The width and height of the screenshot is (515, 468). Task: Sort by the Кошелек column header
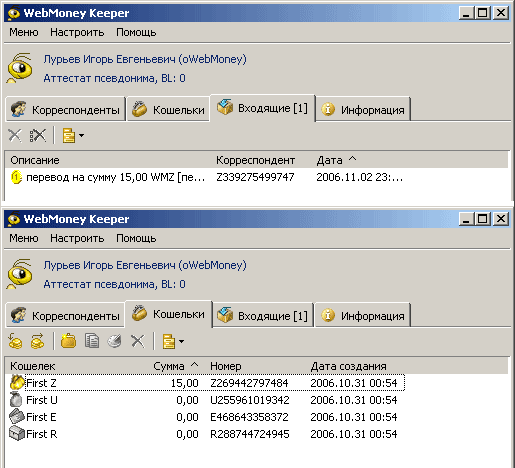point(32,366)
